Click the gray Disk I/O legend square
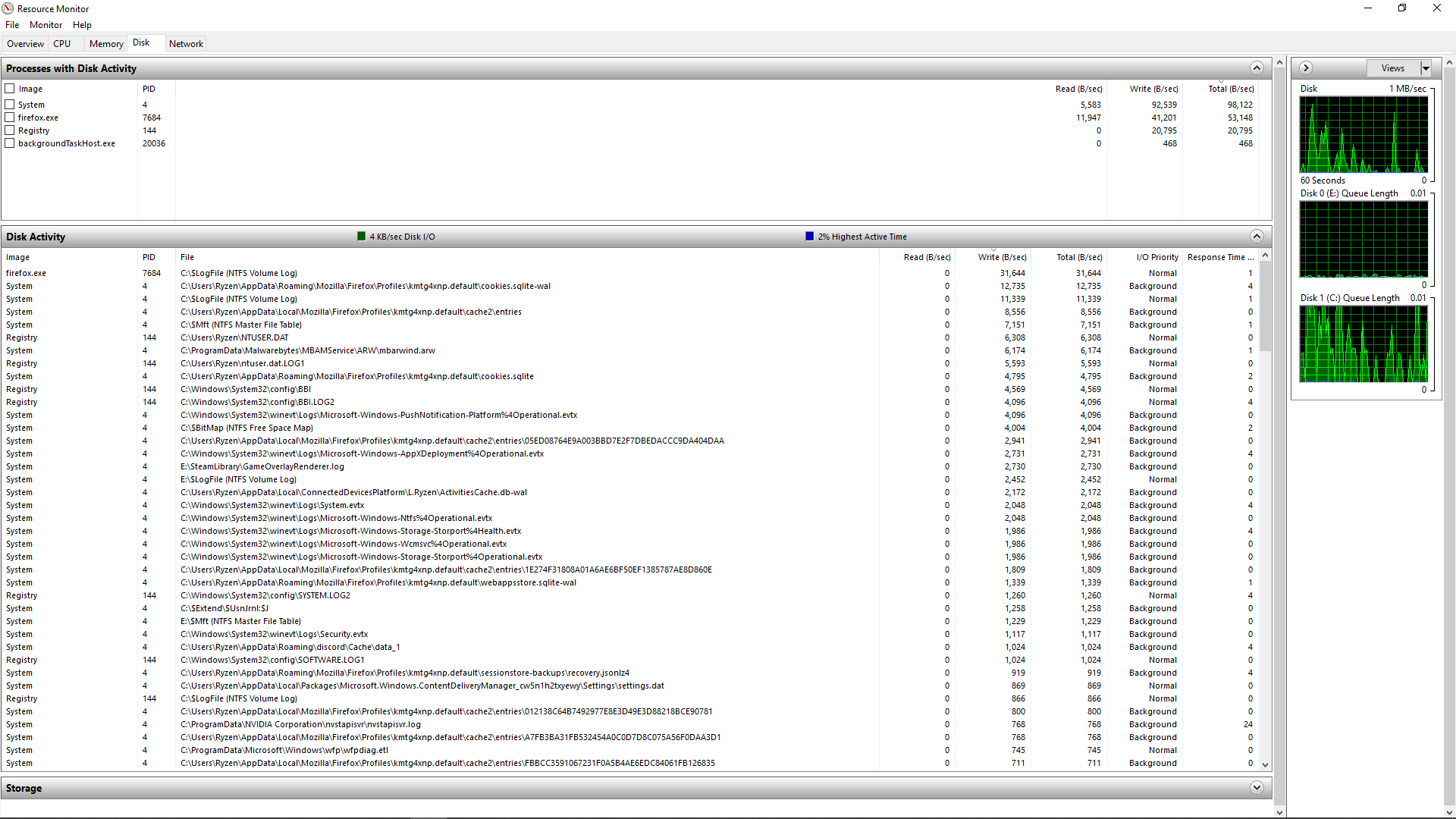 tap(362, 237)
